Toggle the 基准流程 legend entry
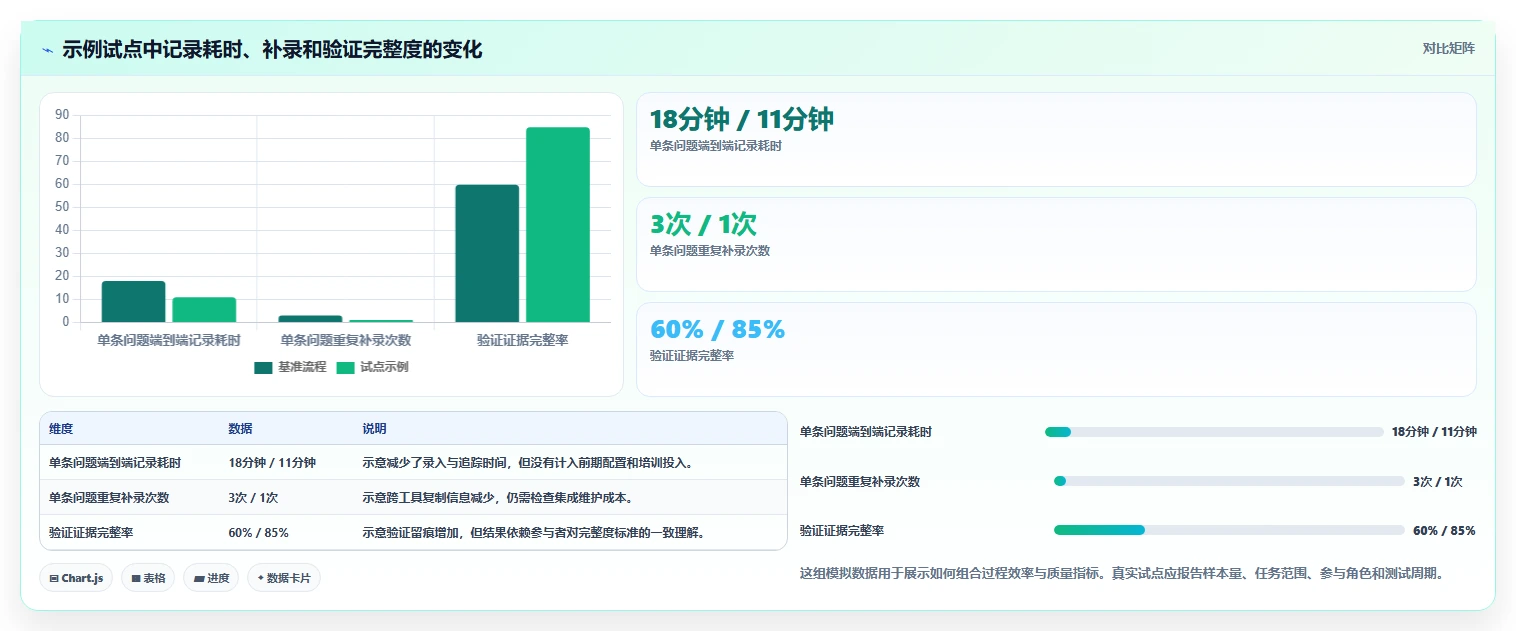1516x631 pixels. 291,367
